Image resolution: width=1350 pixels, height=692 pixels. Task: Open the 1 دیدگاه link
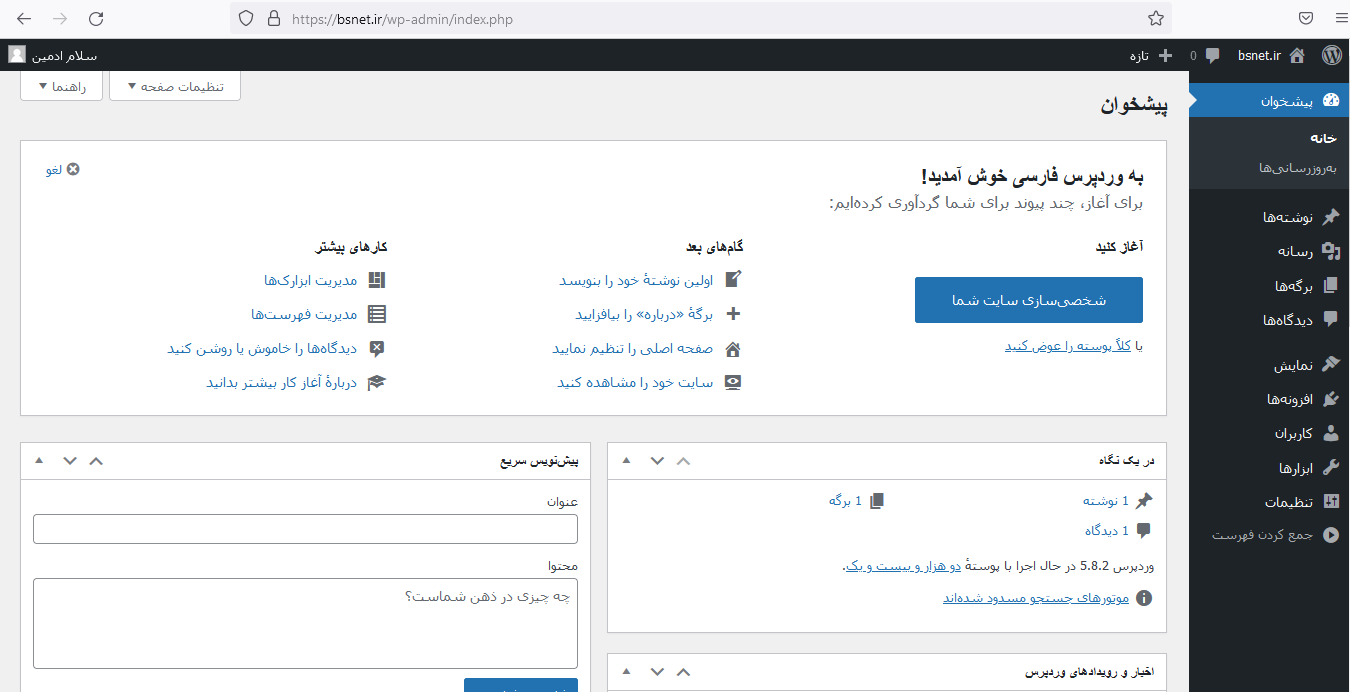(x=1106, y=530)
